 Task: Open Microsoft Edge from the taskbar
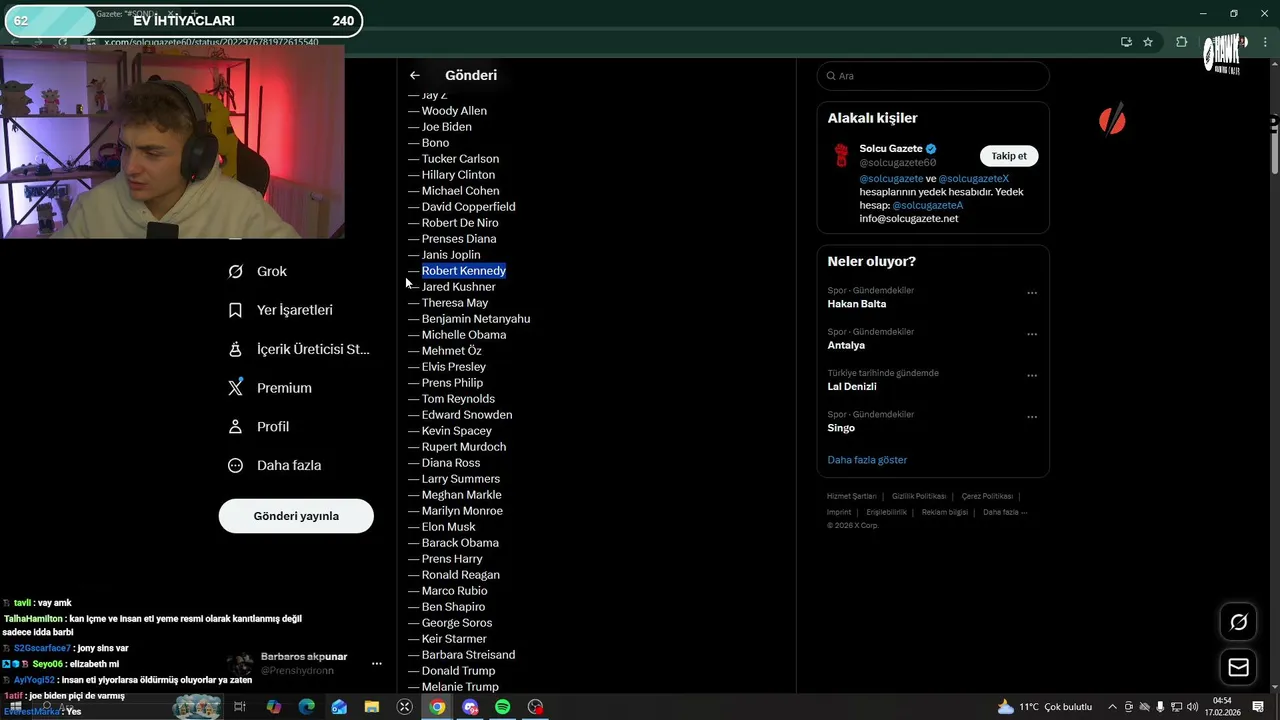click(x=307, y=707)
